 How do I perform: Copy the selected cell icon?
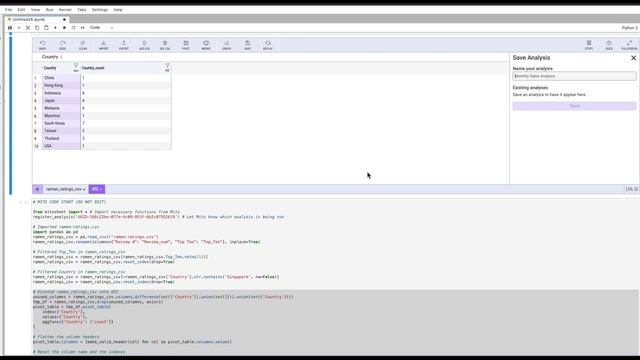tap(37, 28)
